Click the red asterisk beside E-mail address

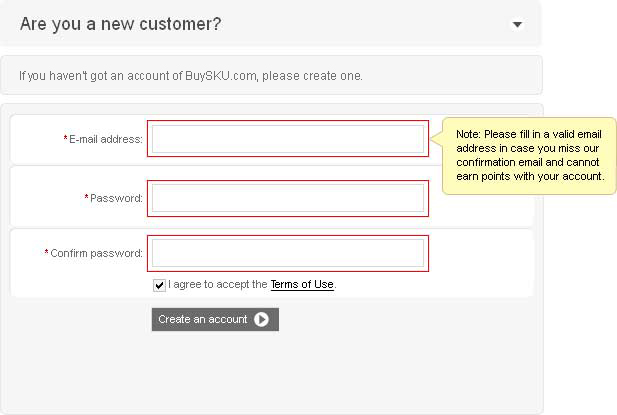(x=65, y=138)
